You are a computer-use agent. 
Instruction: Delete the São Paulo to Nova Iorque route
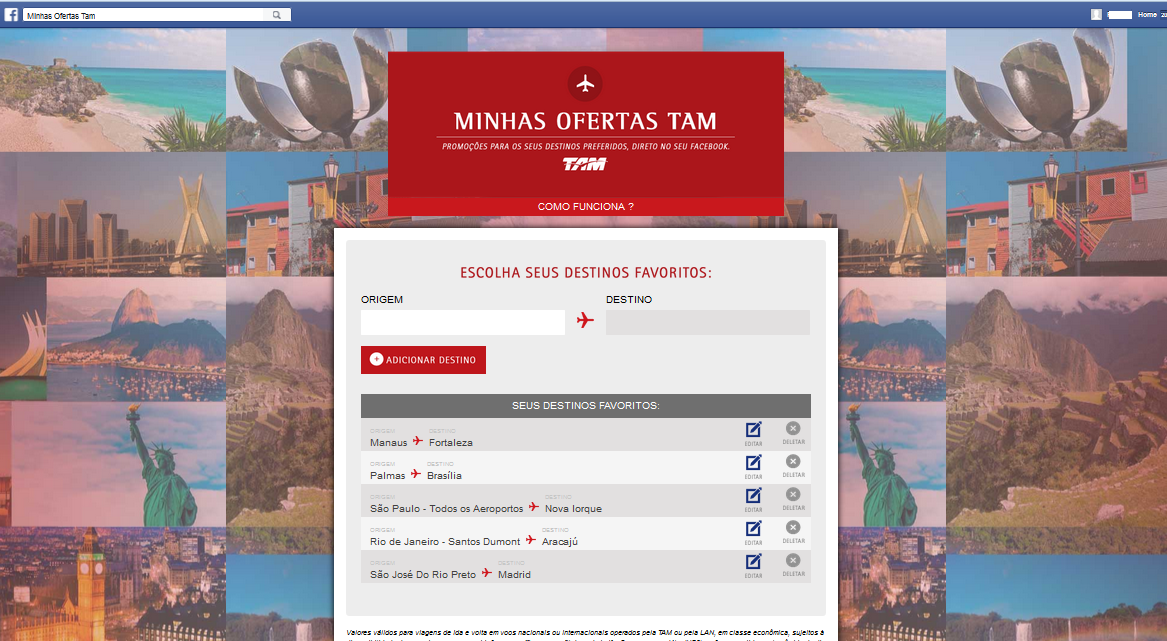pyautogui.click(x=793, y=497)
